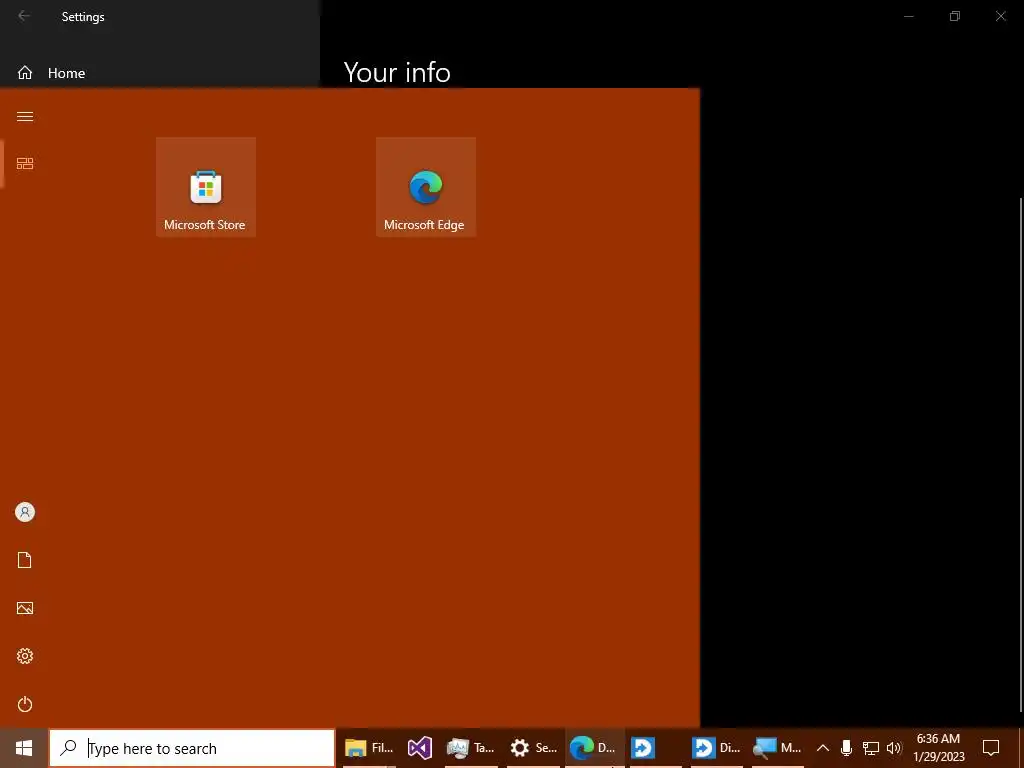Open the volume speaker tray icon
This screenshot has height=768, width=1024.
pos(894,748)
